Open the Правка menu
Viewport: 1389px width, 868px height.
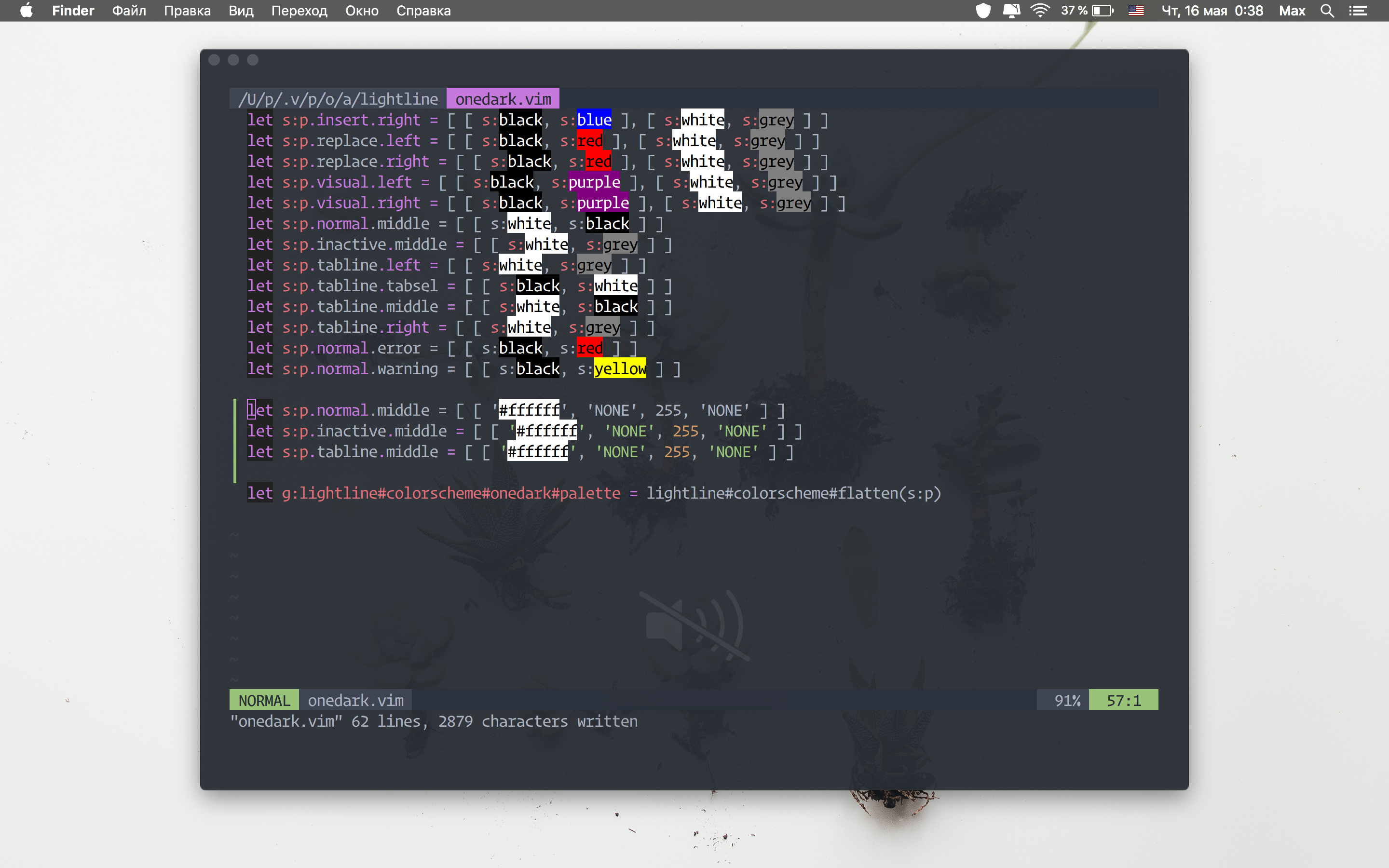click(187, 10)
